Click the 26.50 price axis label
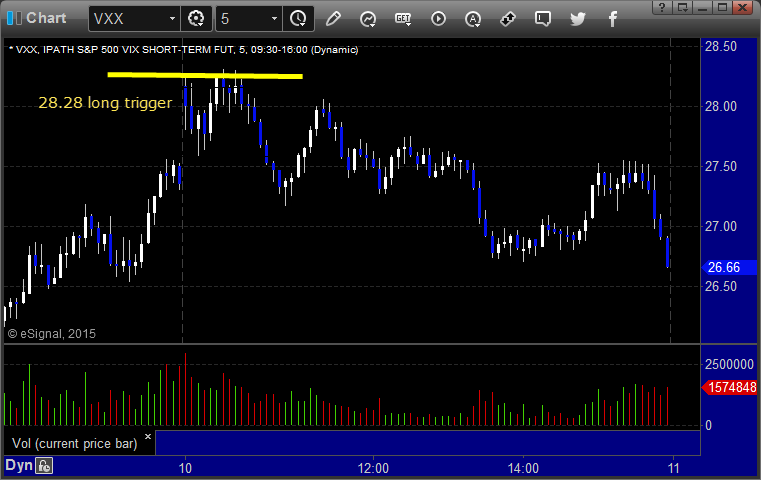 click(x=721, y=286)
